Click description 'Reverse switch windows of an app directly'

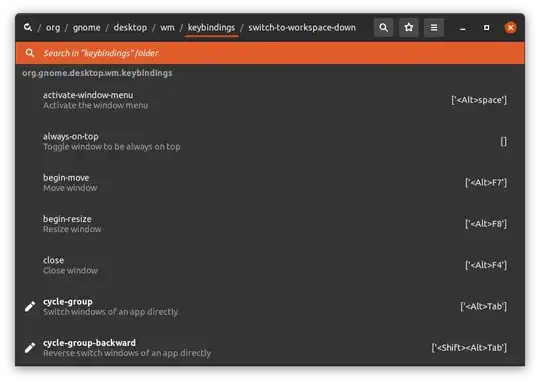(127, 353)
